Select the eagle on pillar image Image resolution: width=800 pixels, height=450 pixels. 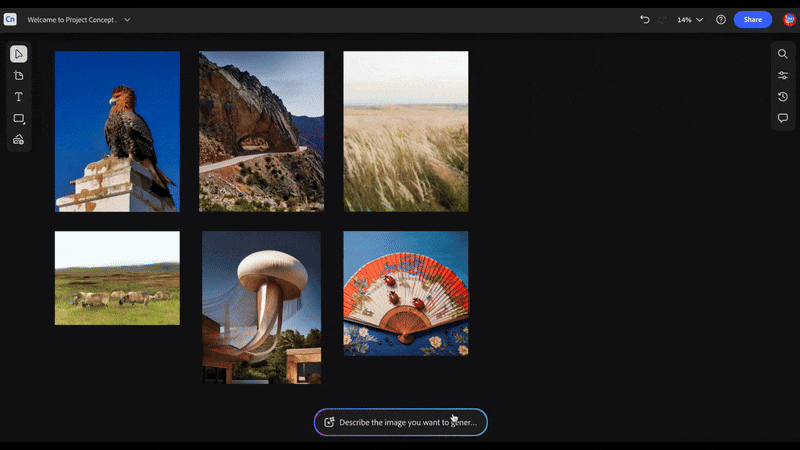pyautogui.click(x=117, y=131)
